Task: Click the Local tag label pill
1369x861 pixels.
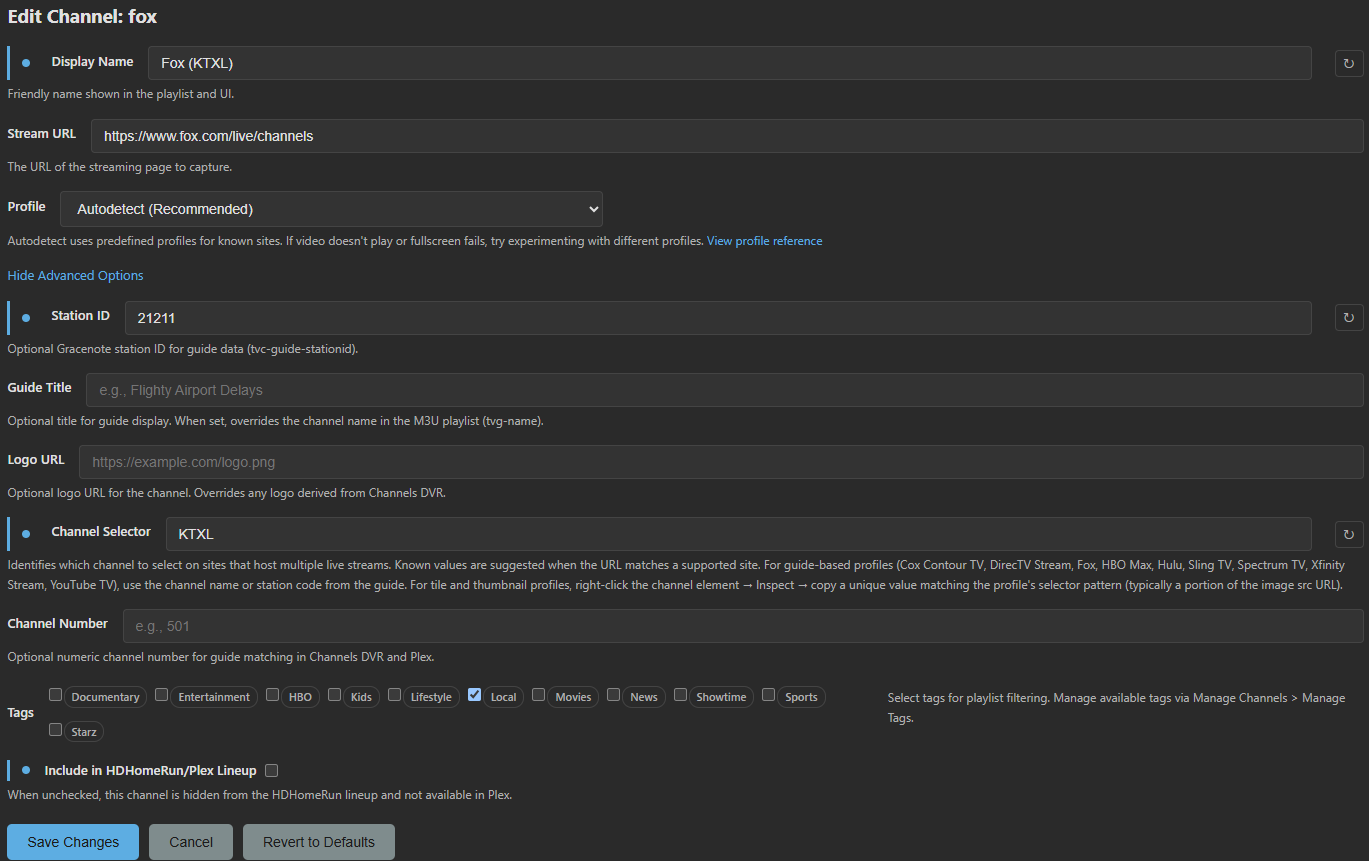Action: (x=504, y=697)
